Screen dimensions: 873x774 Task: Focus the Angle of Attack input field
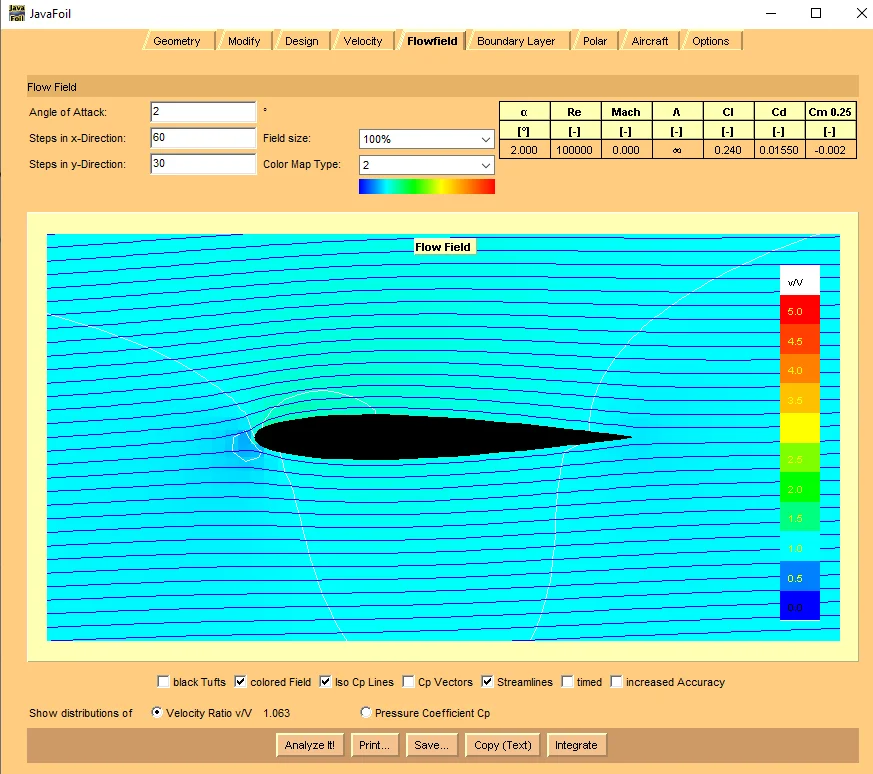pos(203,112)
